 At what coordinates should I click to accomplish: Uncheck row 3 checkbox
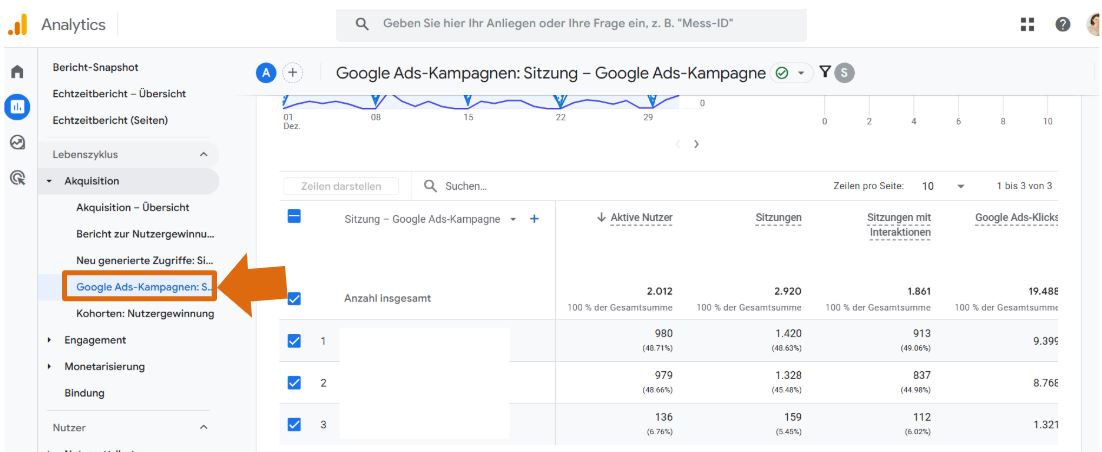(294, 425)
